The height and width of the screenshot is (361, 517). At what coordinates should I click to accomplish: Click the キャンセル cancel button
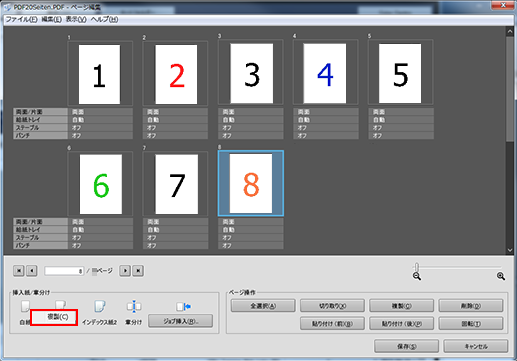tap(476, 346)
